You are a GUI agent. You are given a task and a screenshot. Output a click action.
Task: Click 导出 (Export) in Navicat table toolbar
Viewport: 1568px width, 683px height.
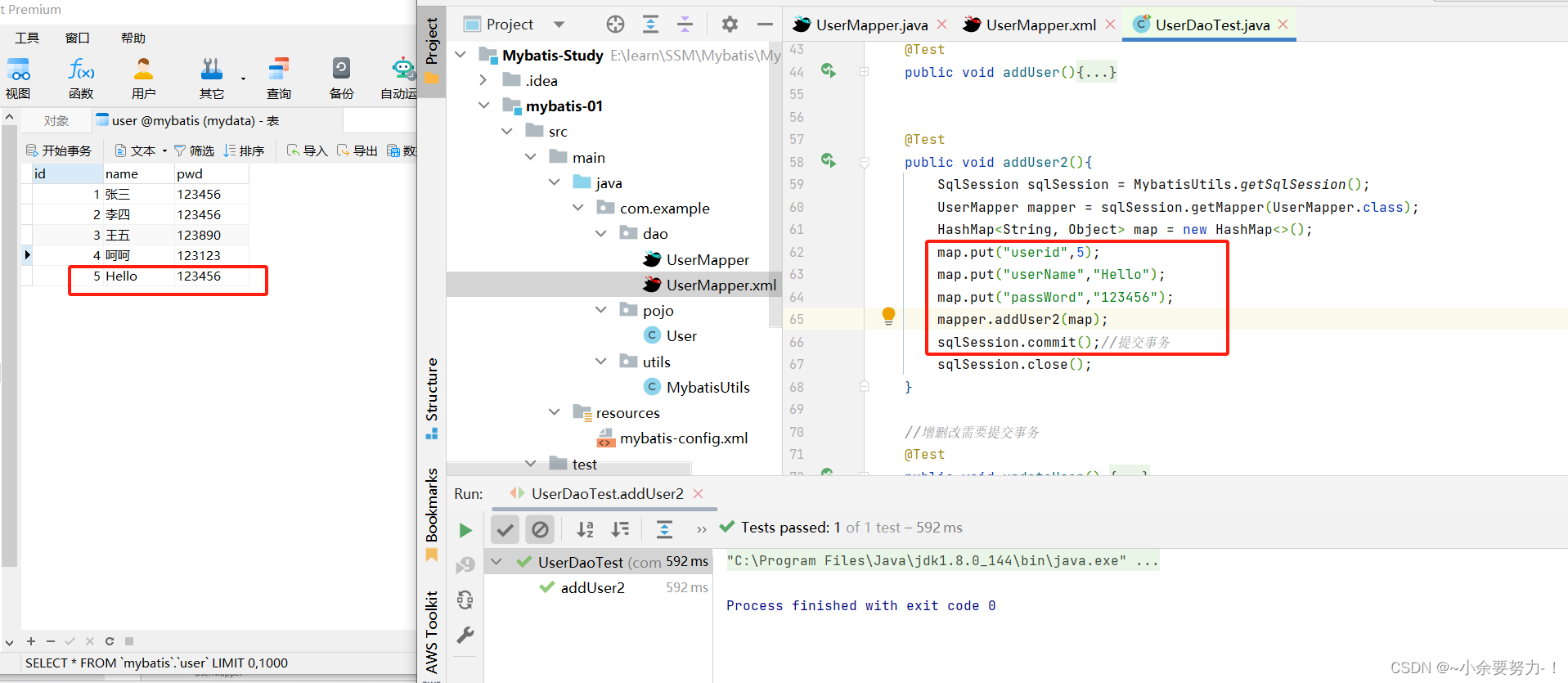pyautogui.click(x=357, y=151)
